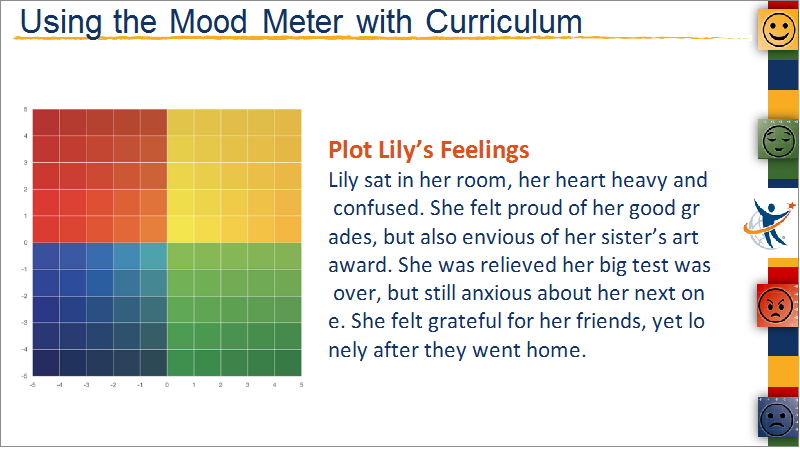Select the green quadrant of the mood meter
This screenshot has height=450, width=800.
(234, 309)
